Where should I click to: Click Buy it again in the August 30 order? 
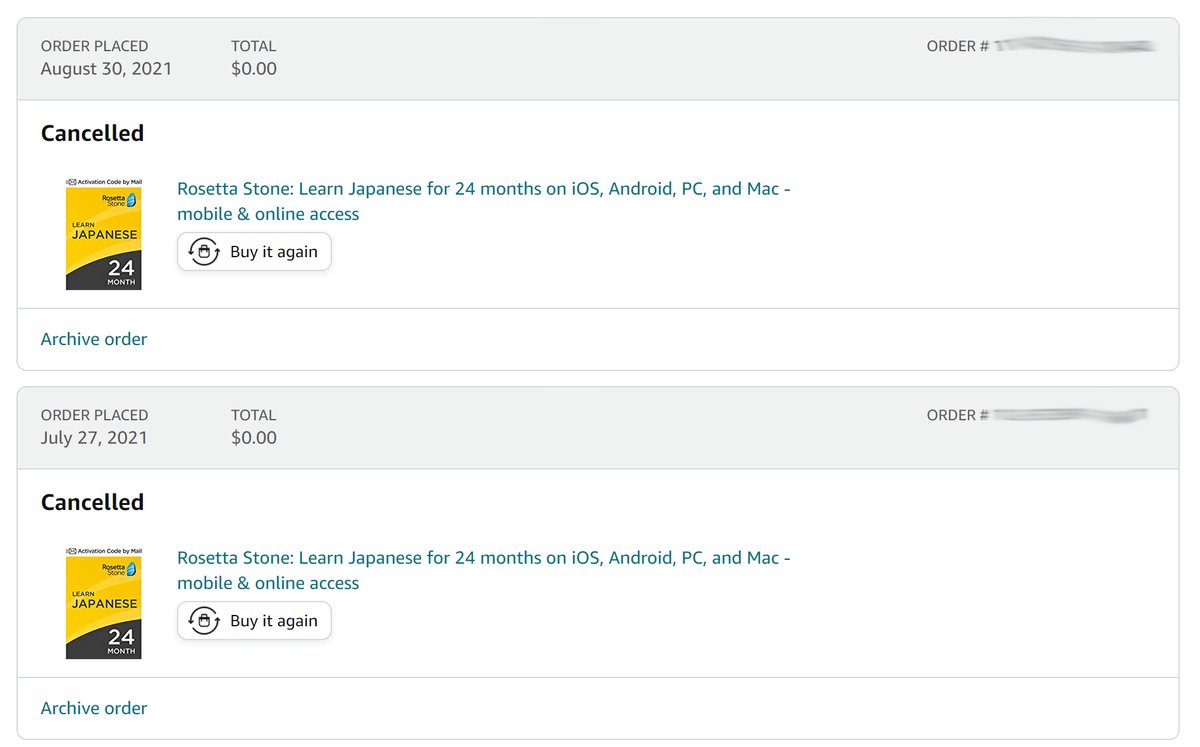click(x=254, y=252)
